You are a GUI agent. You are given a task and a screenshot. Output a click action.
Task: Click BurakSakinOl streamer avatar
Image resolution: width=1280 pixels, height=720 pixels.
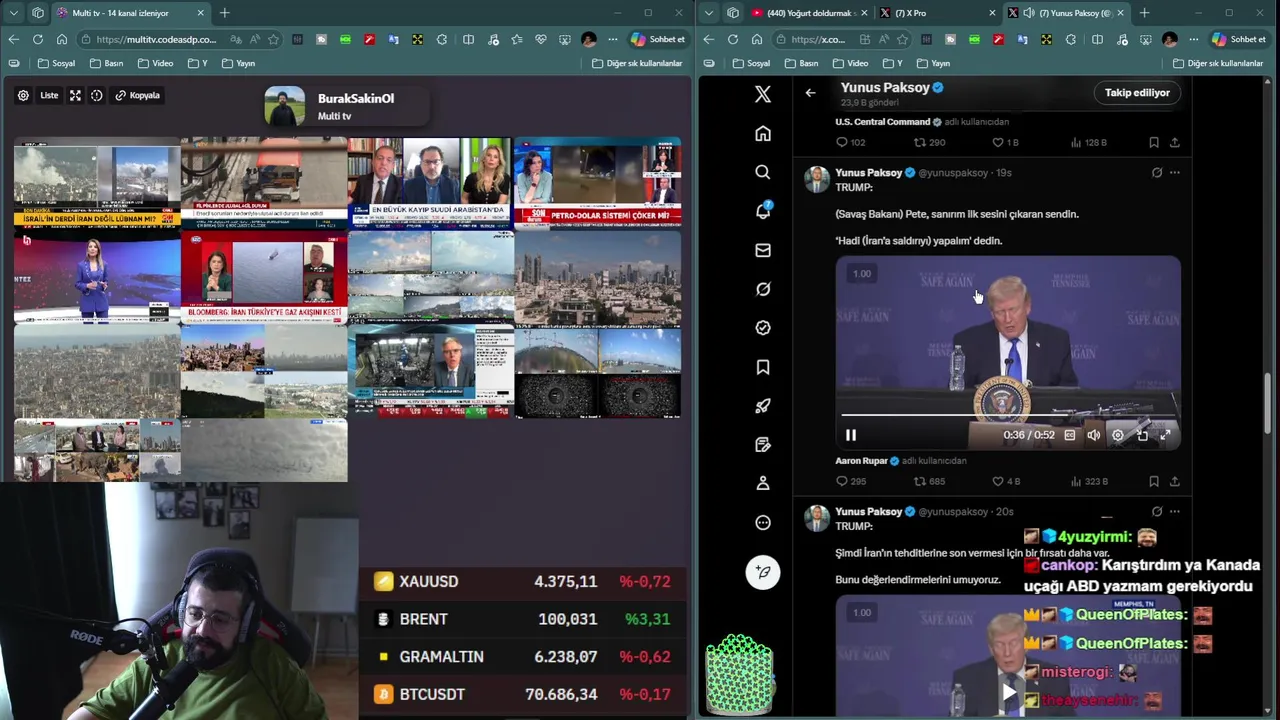coord(285,106)
